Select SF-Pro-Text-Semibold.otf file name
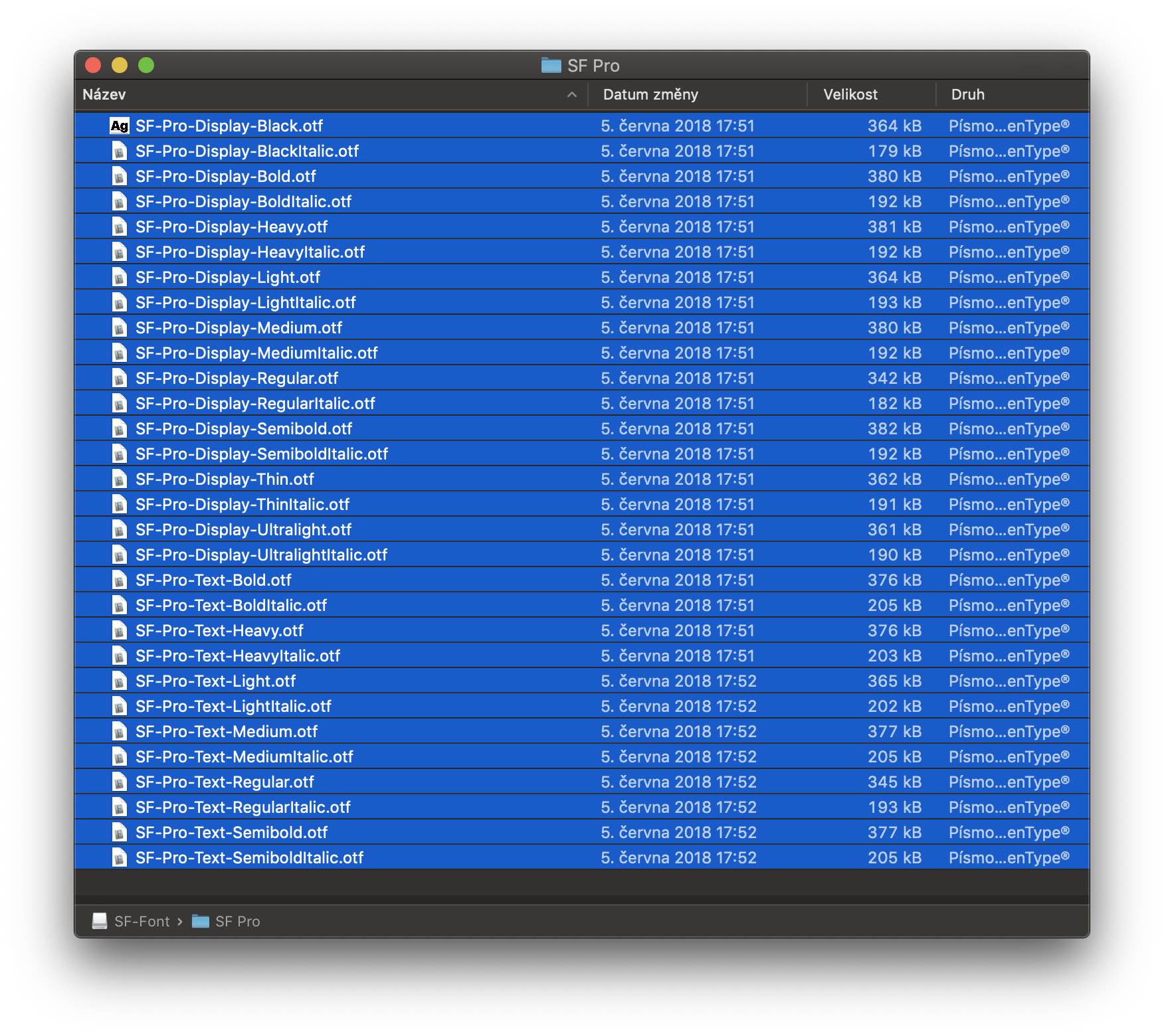Viewport: 1164px width, 1036px height. pyautogui.click(x=232, y=832)
